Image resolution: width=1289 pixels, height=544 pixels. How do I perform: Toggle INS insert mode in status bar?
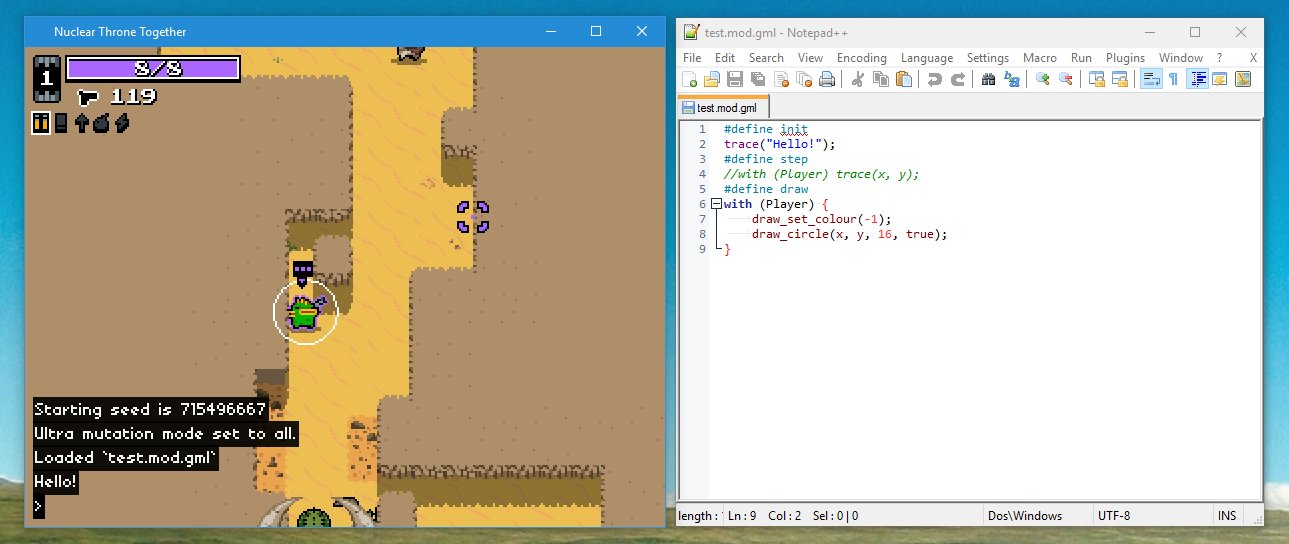click(x=1226, y=516)
